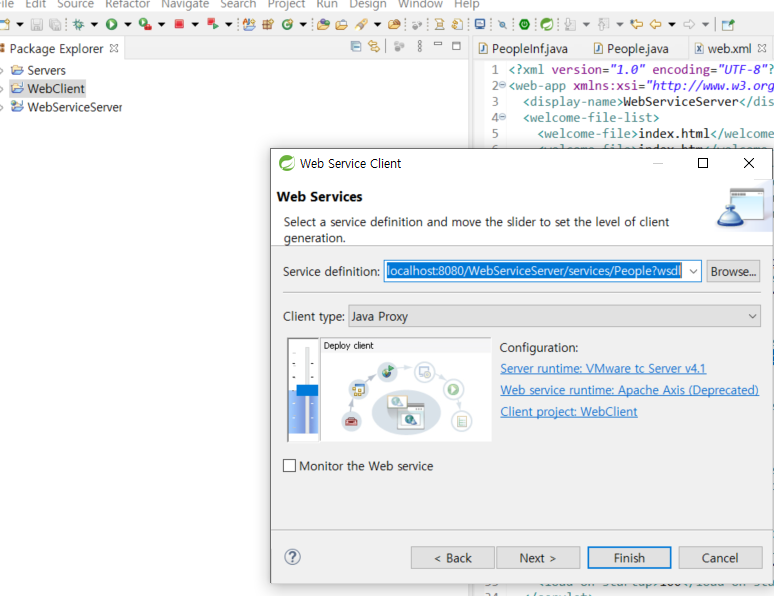The height and width of the screenshot is (596, 774).
Task: Click the green Spring Boot power icon
Action: [524, 24]
